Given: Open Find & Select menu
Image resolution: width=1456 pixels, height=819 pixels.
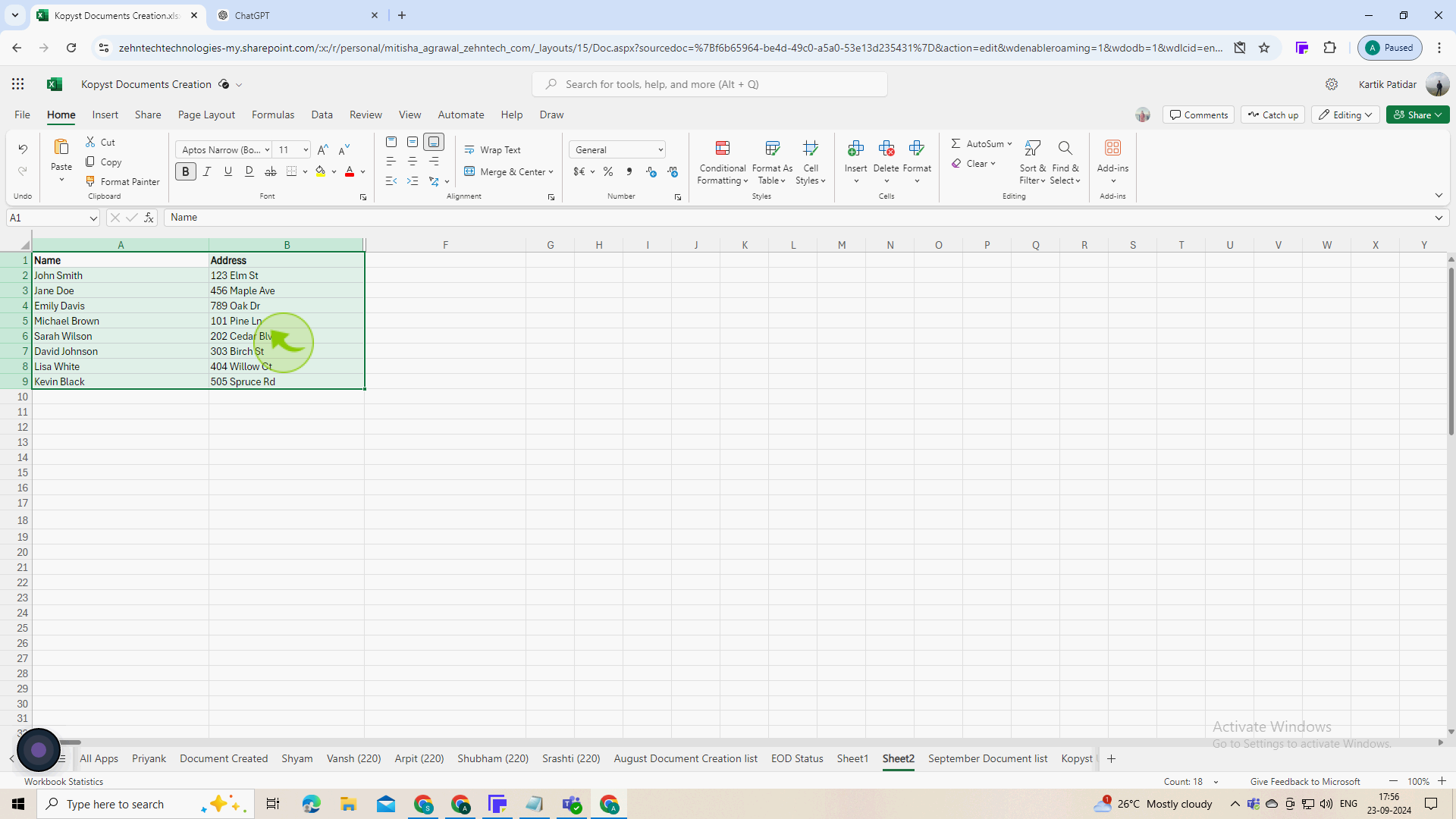Looking at the screenshot, I should [x=1065, y=162].
